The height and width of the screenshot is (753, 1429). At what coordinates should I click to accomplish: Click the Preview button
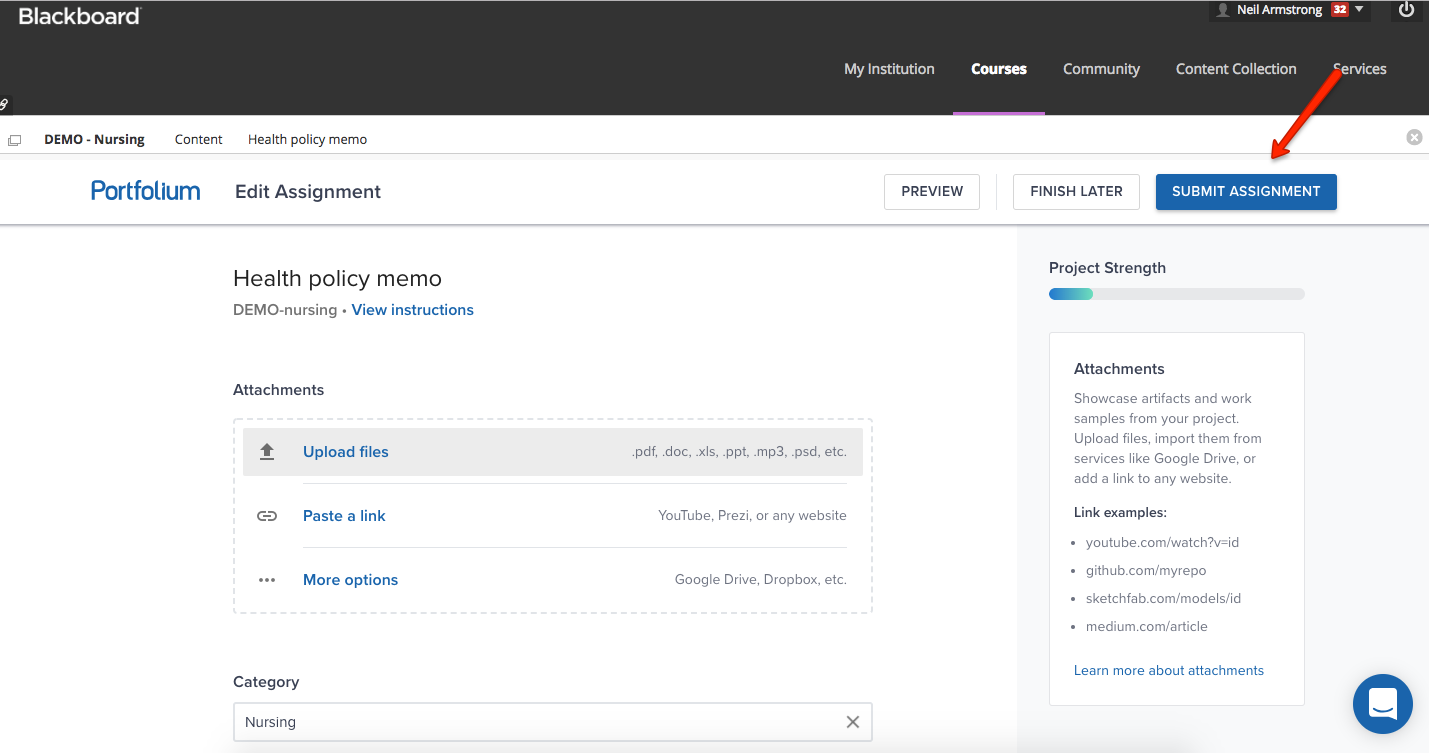click(932, 191)
